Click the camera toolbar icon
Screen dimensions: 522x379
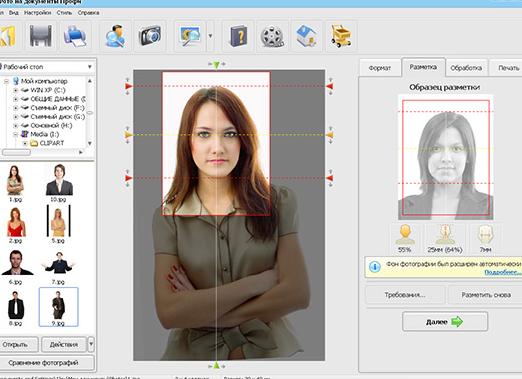point(150,35)
